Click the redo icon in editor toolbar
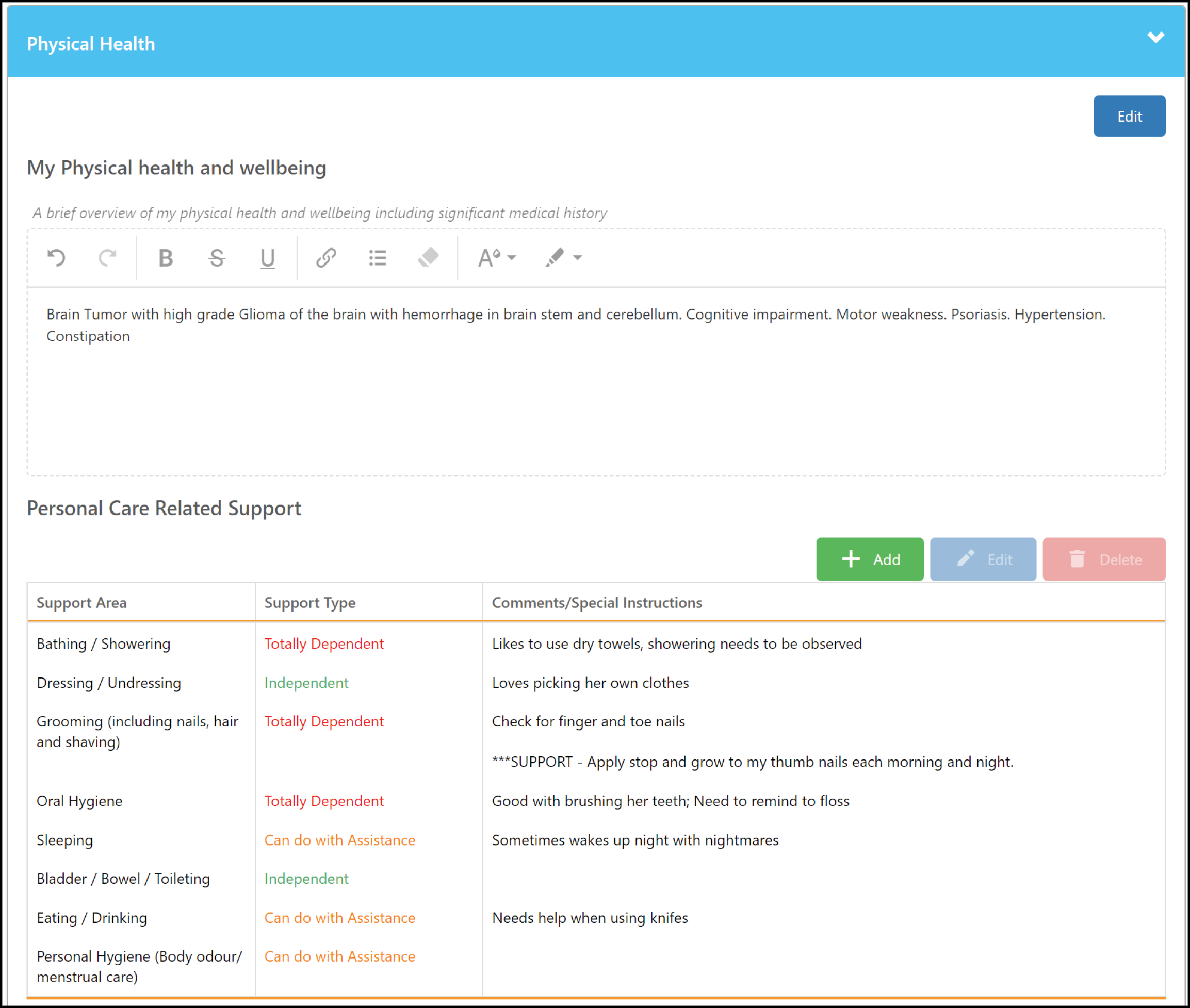The width and height of the screenshot is (1190, 1008). (x=107, y=258)
